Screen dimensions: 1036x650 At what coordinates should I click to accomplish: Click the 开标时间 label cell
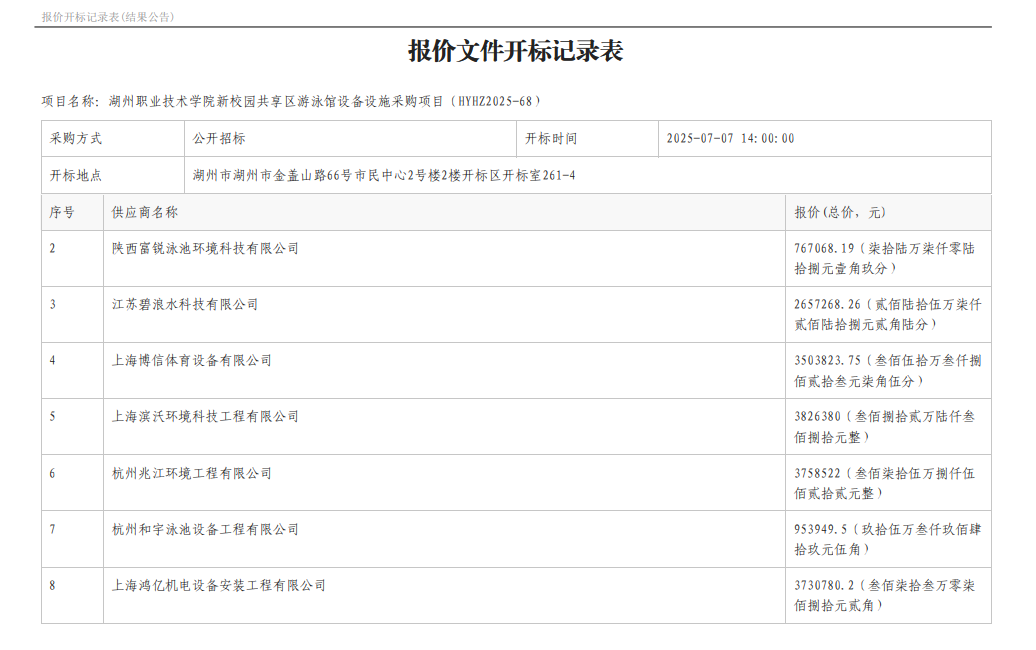coord(587,139)
